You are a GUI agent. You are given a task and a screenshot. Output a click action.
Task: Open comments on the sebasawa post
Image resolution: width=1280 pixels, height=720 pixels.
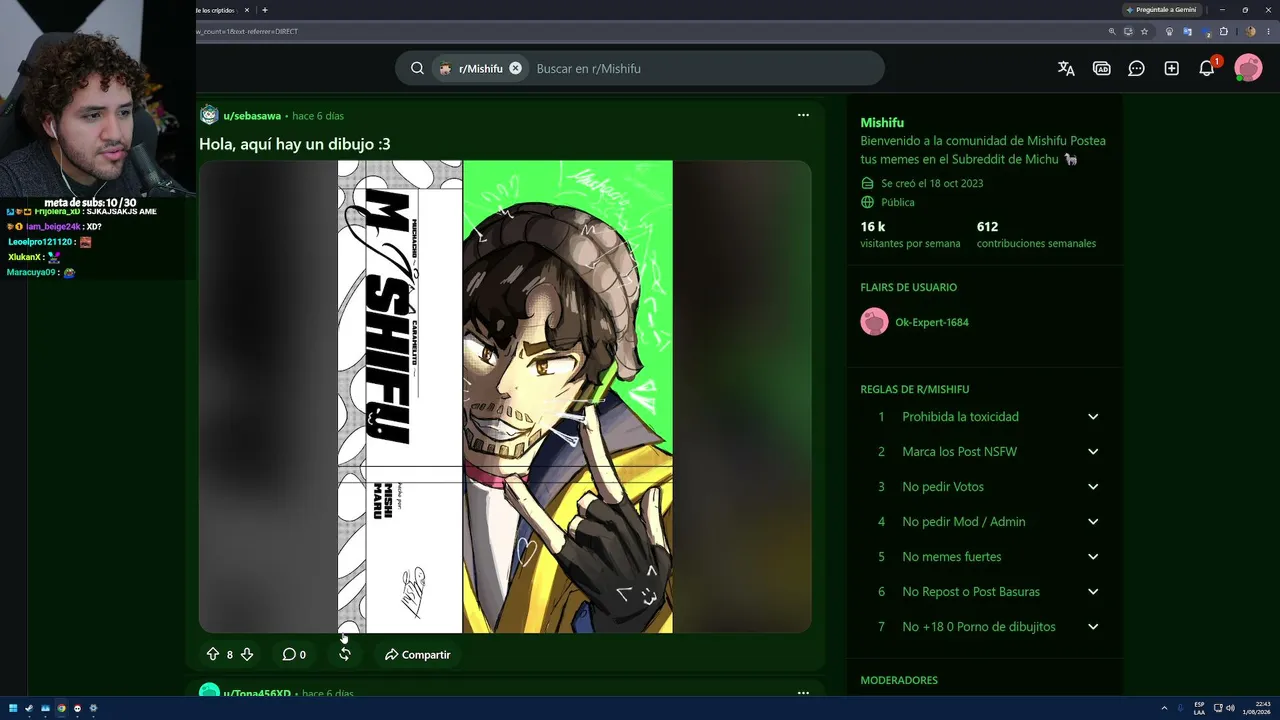294,654
